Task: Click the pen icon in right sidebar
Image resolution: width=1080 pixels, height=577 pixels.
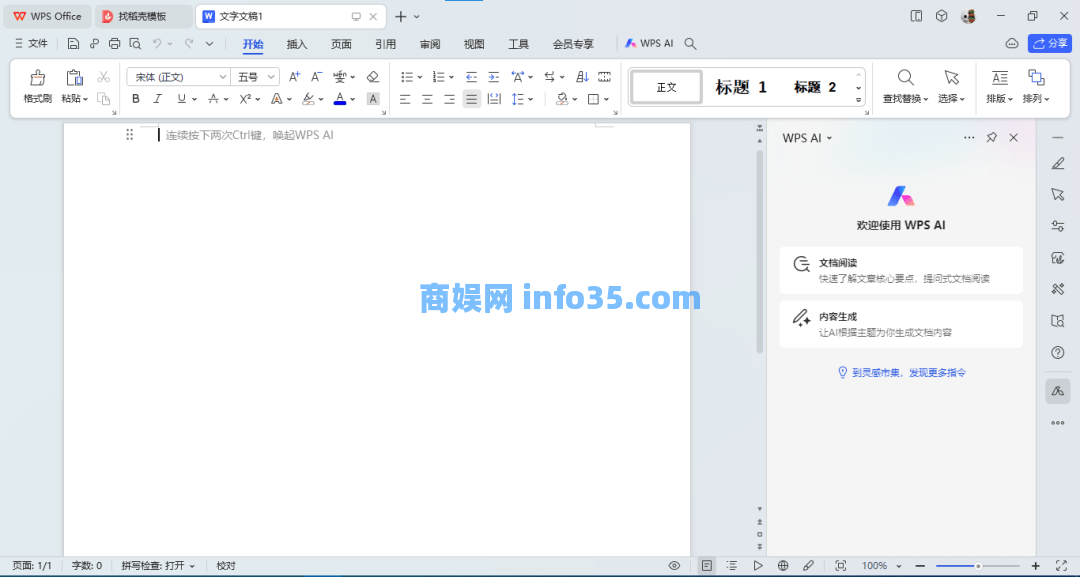Action: click(1058, 164)
